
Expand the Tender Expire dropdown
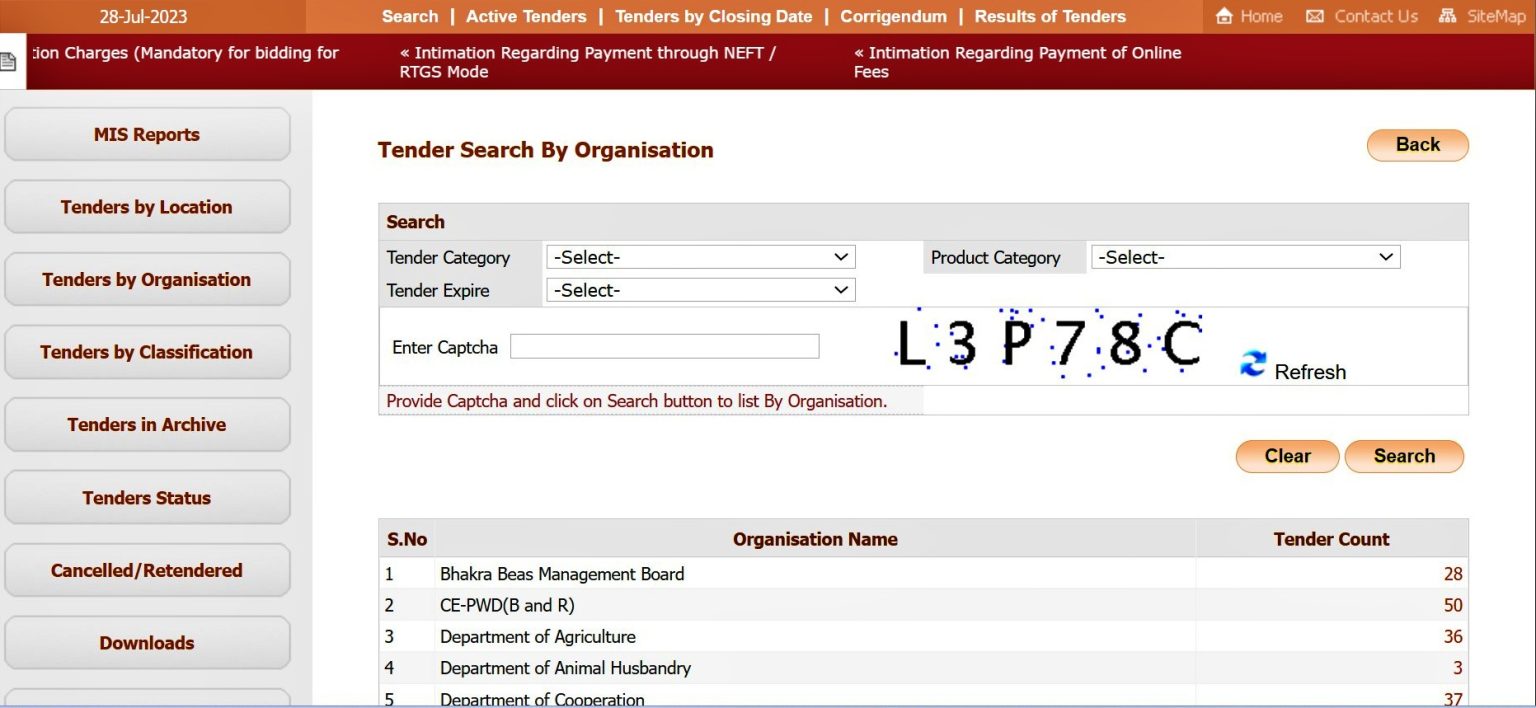(700, 290)
